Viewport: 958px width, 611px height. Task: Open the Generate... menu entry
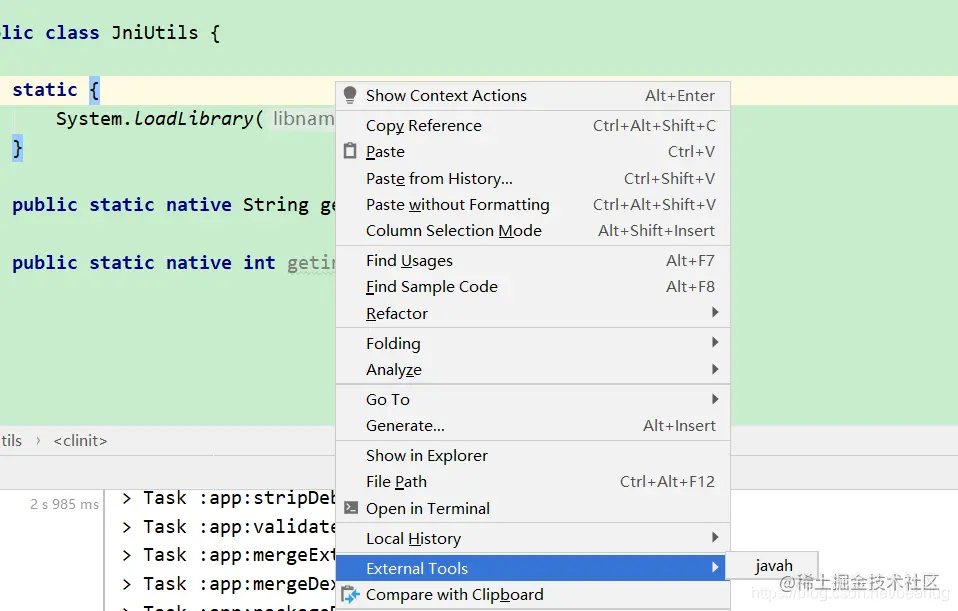[533, 425]
